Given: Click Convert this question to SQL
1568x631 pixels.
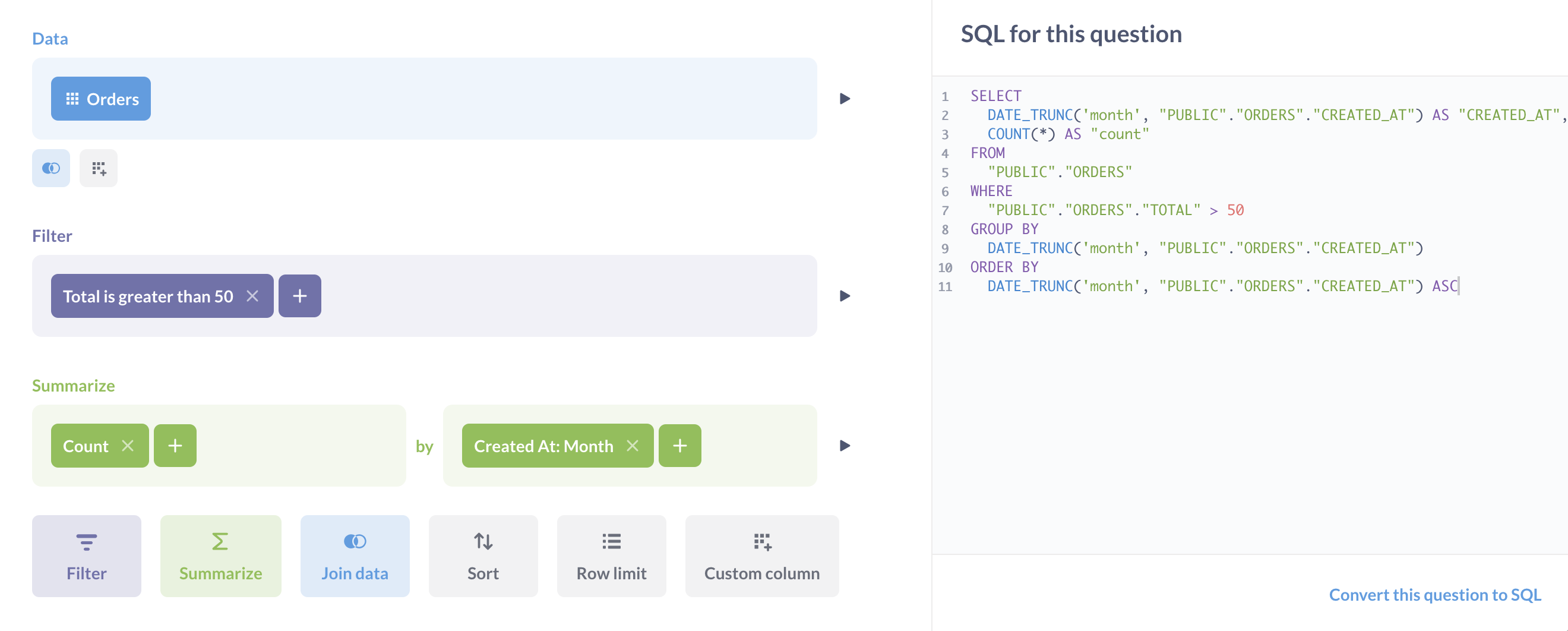Looking at the screenshot, I should point(1435,594).
